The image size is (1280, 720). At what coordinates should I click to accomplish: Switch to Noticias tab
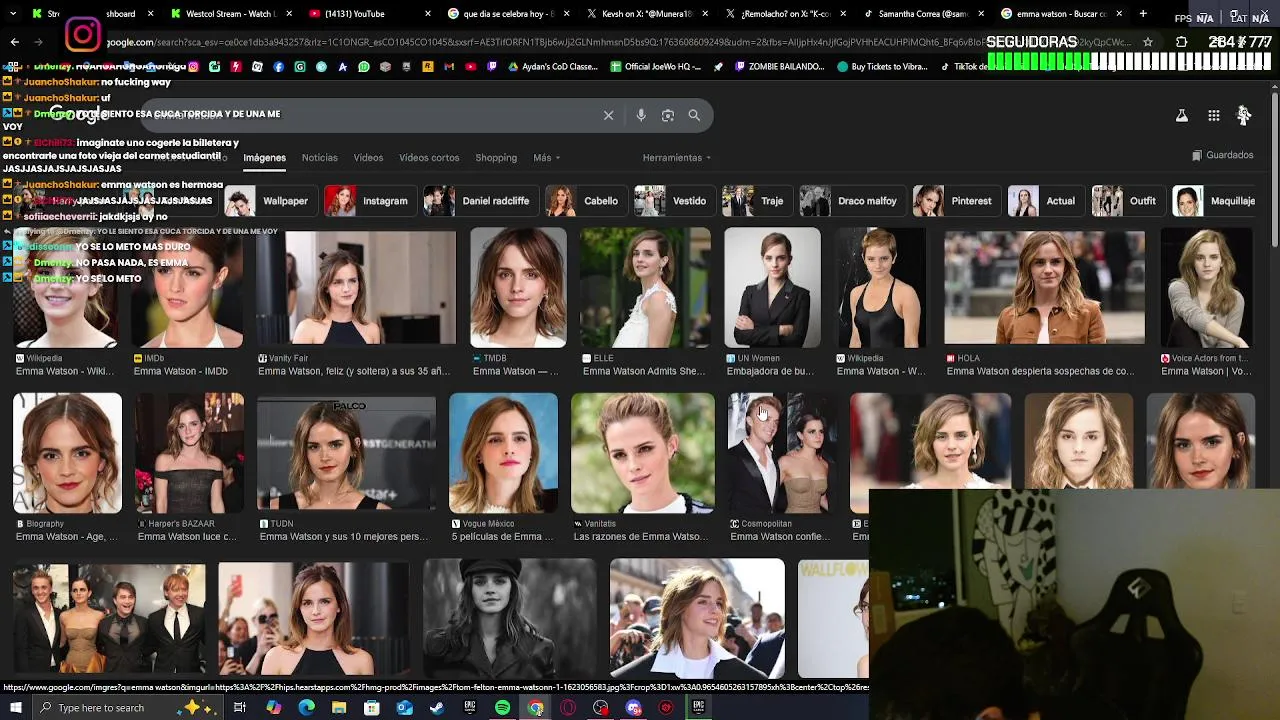320,158
